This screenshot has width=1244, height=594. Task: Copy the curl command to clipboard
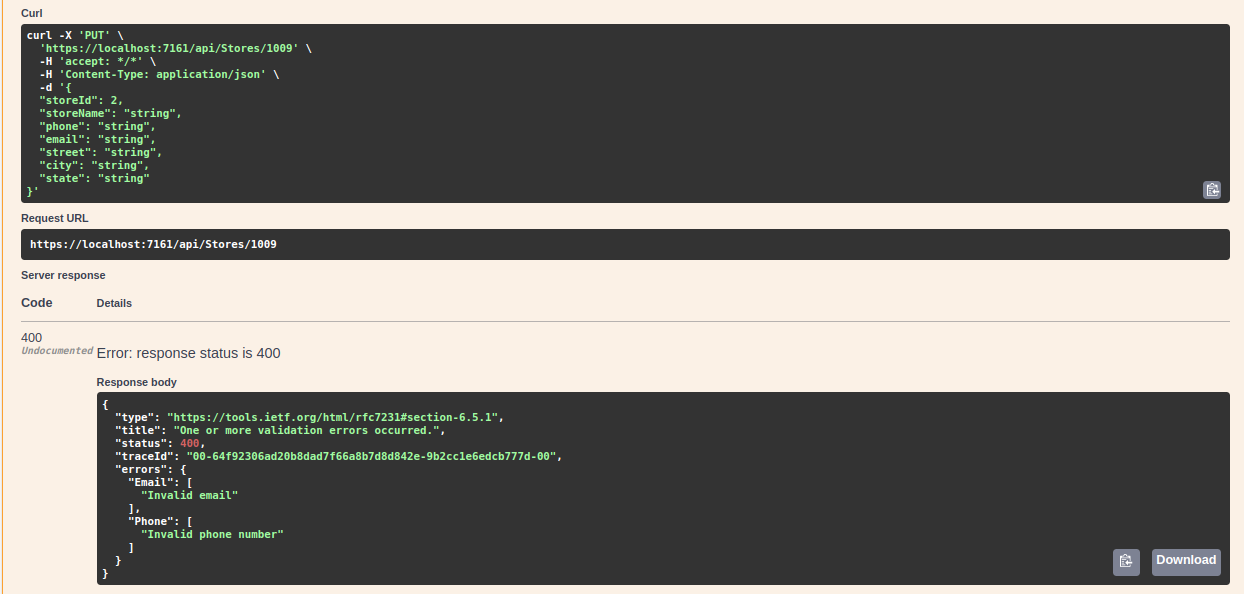1211,189
